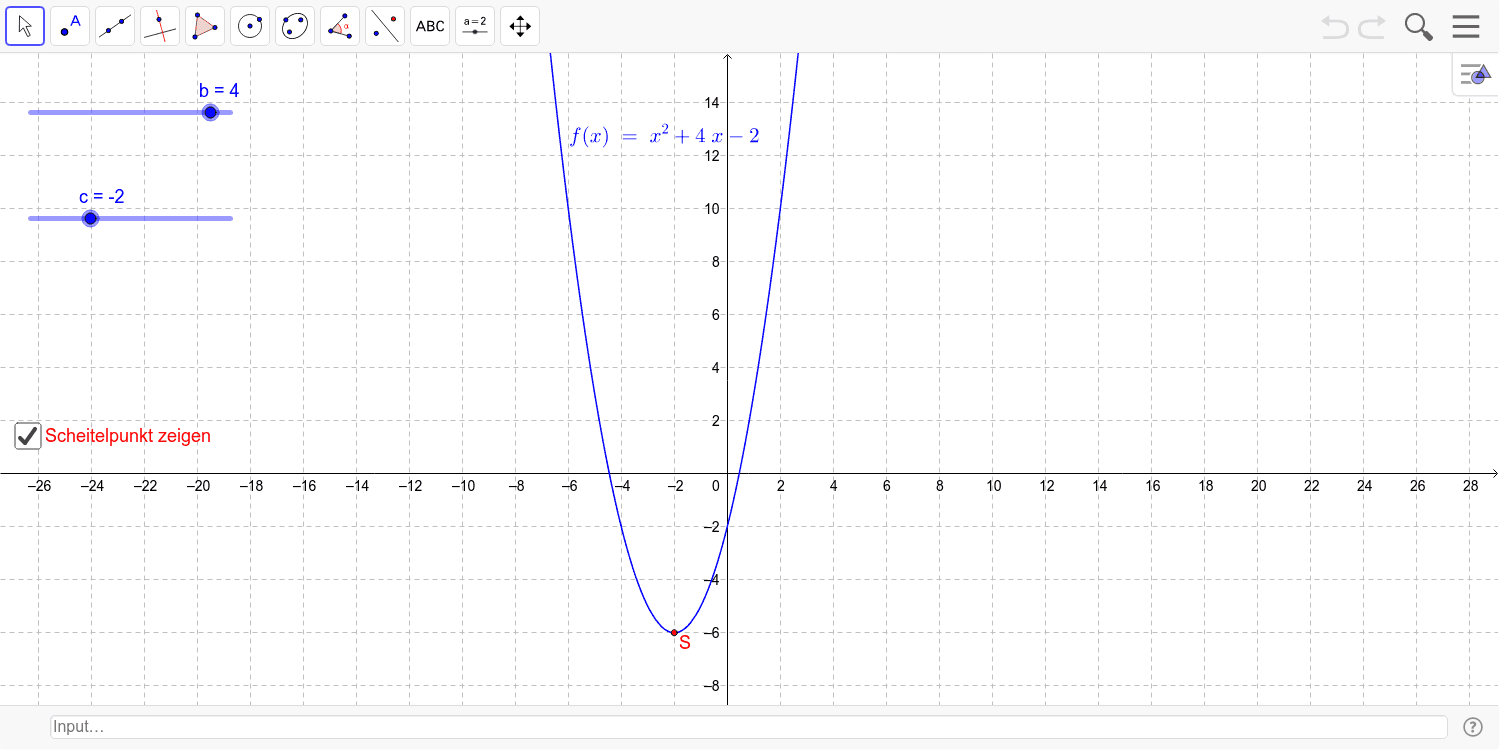
Task: Click the Undo arrow
Action: pos(1335,27)
